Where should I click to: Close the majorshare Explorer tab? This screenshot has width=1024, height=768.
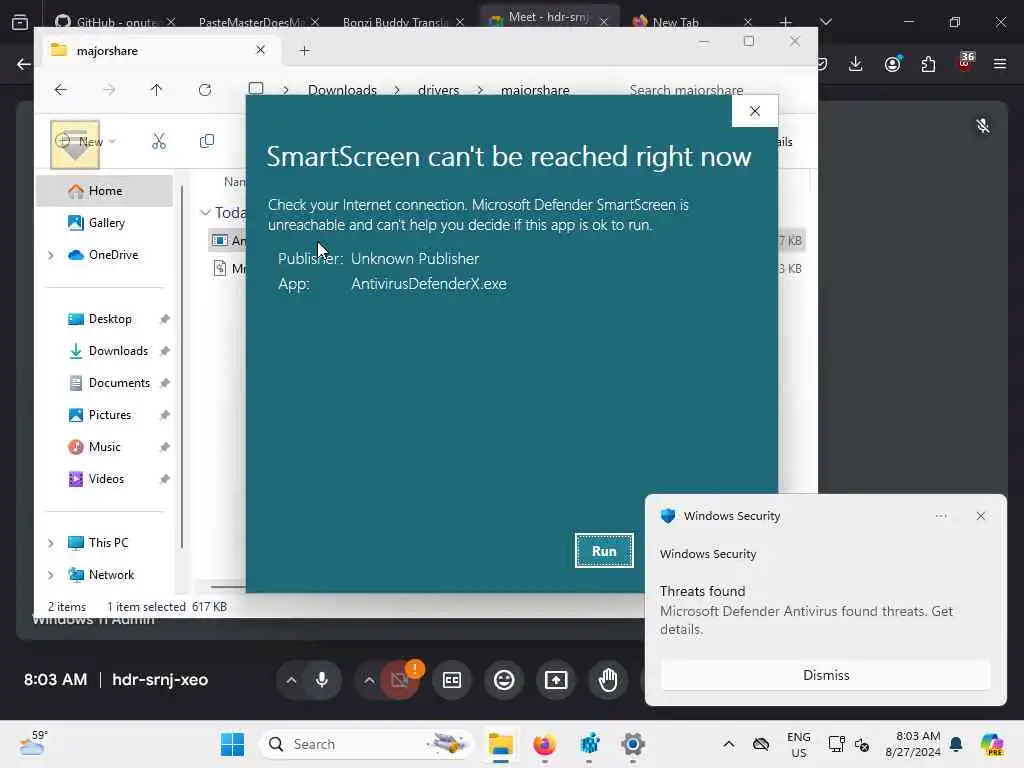[261, 50]
